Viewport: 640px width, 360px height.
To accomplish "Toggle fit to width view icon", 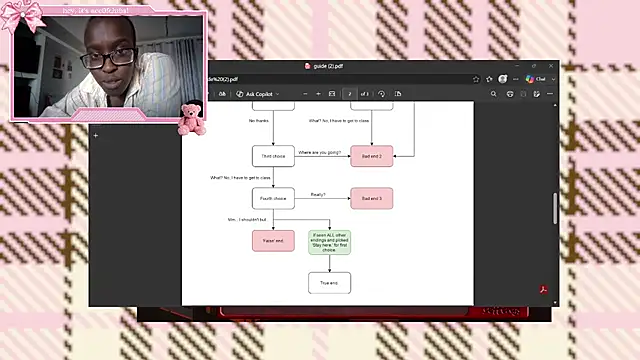I will click(x=332, y=94).
